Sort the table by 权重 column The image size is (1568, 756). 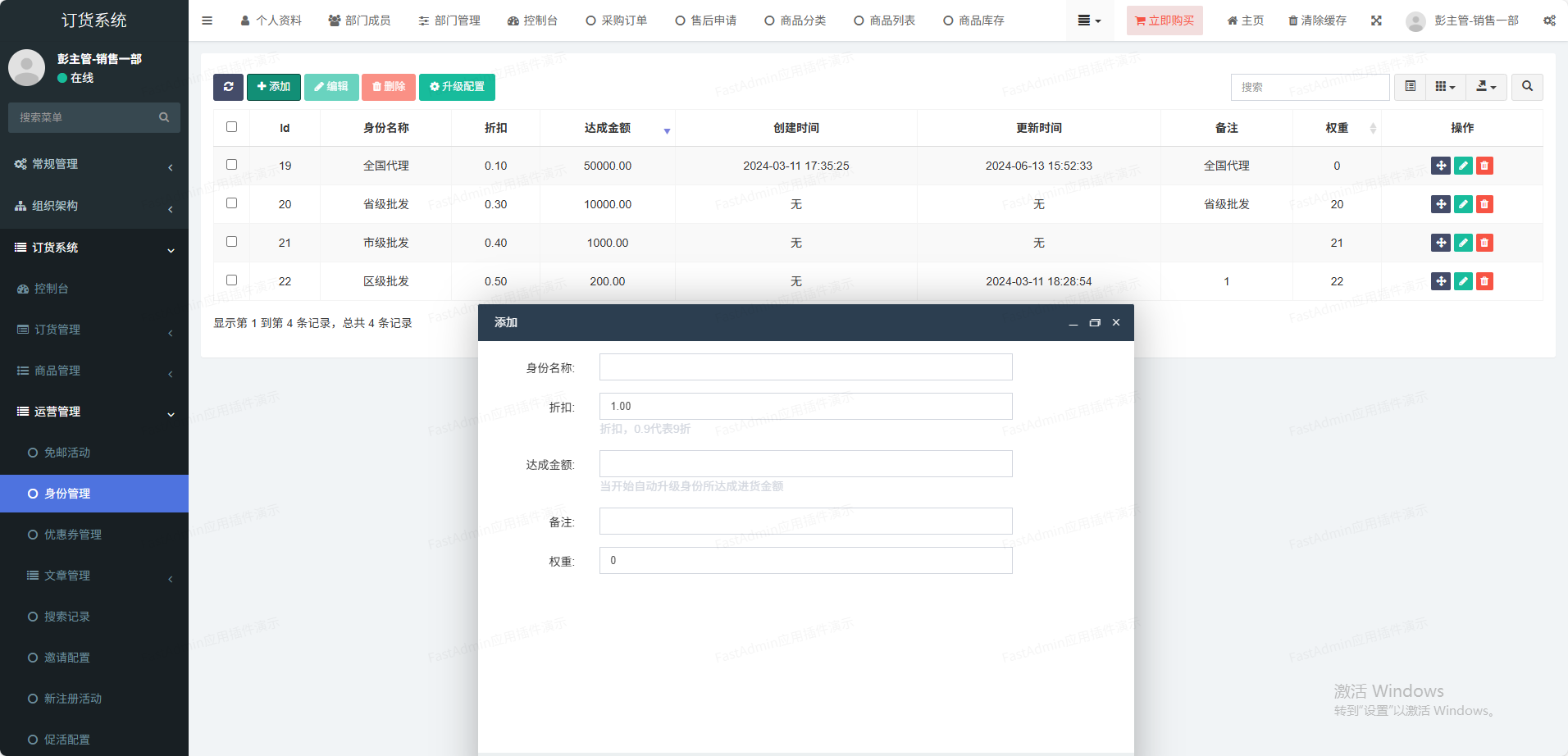(1338, 128)
